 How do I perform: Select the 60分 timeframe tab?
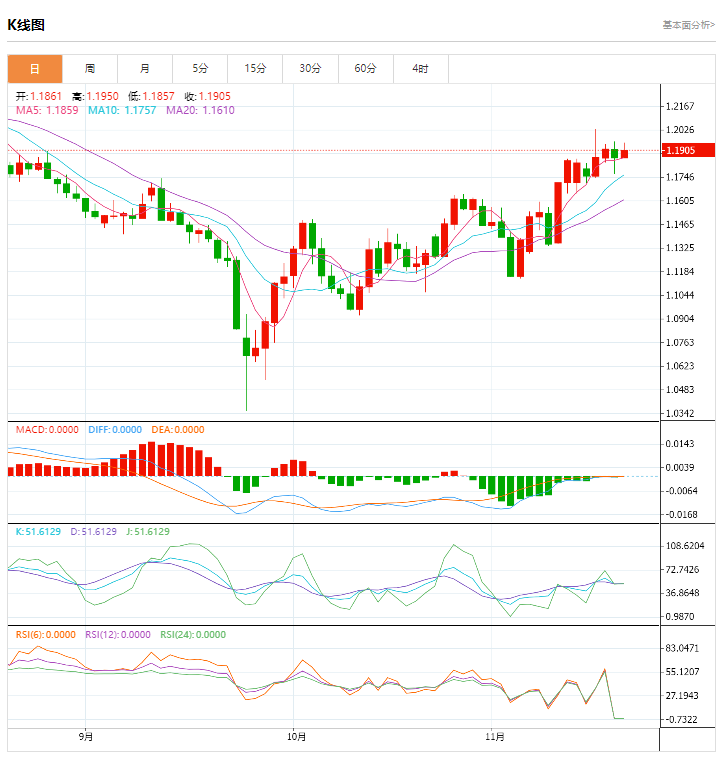365,69
